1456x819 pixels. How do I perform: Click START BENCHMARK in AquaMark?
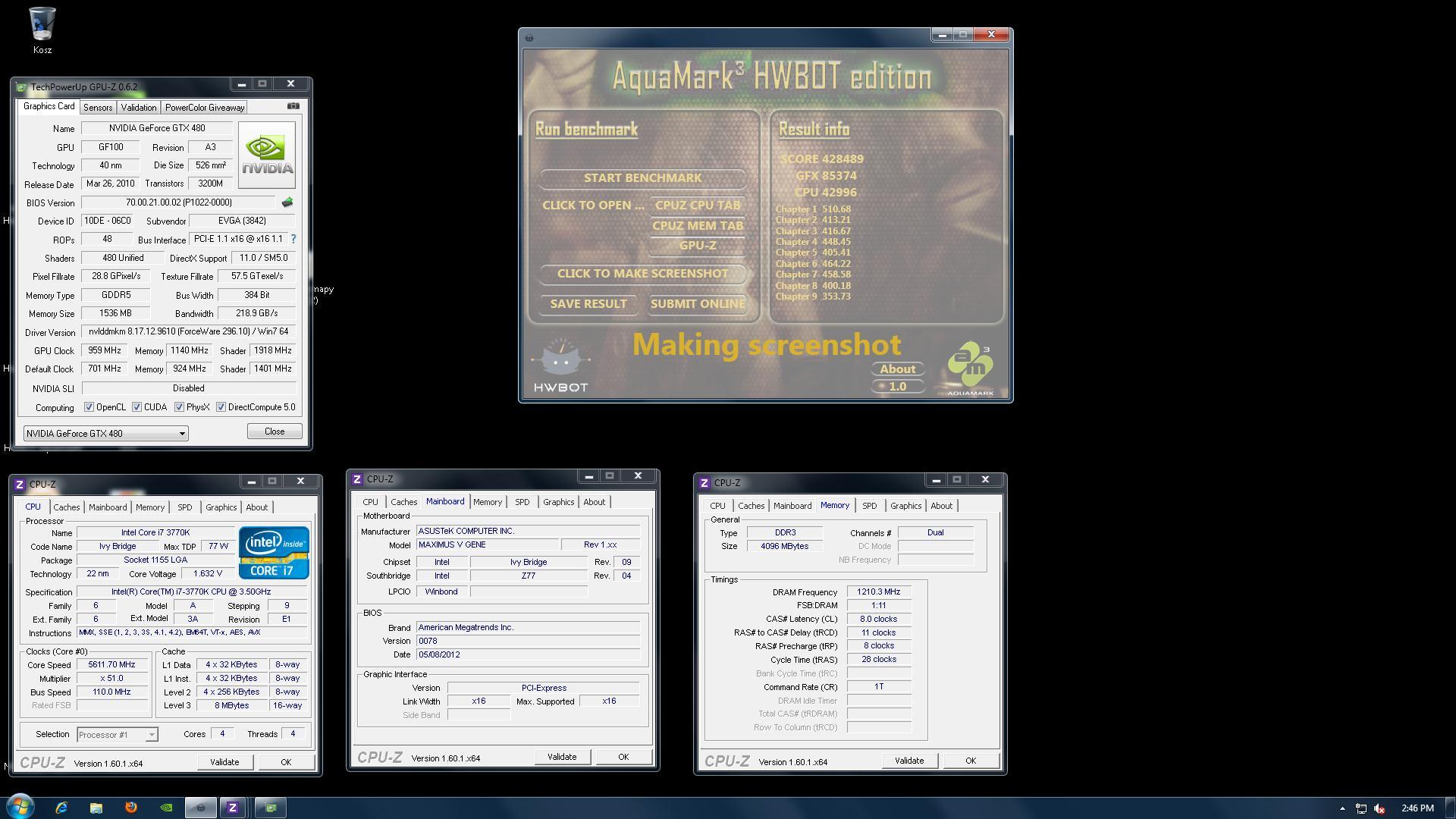642,178
